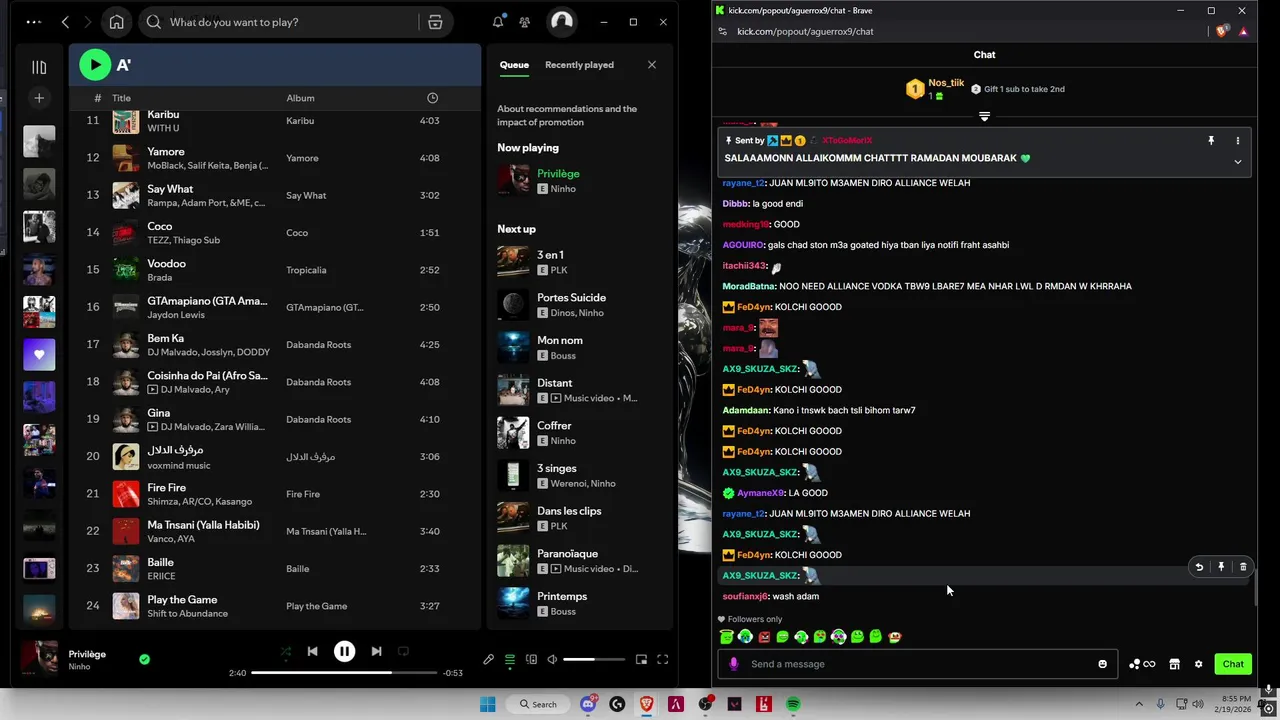Select 3 singes in the queue

click(580, 476)
